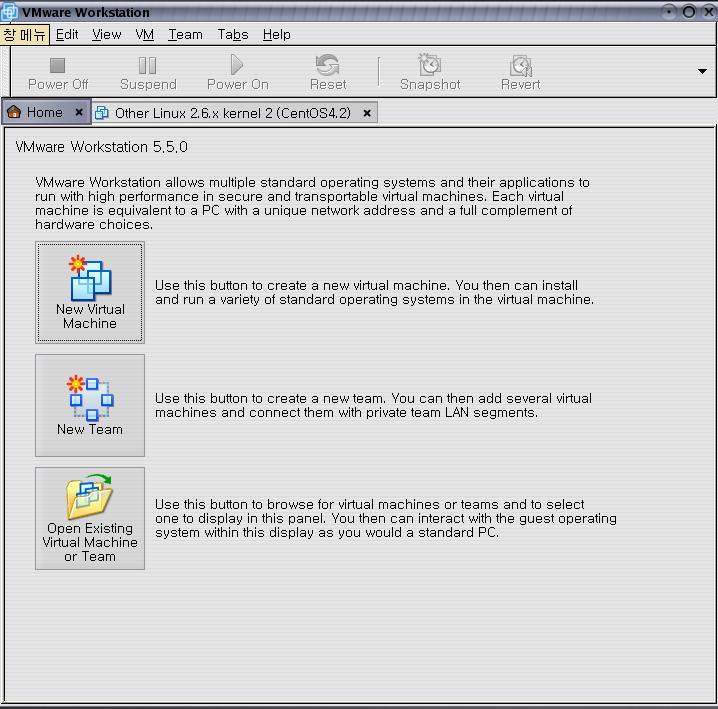
Task: Click the 'VMware Workstation 5.5.0' heading text
Action: point(101,147)
